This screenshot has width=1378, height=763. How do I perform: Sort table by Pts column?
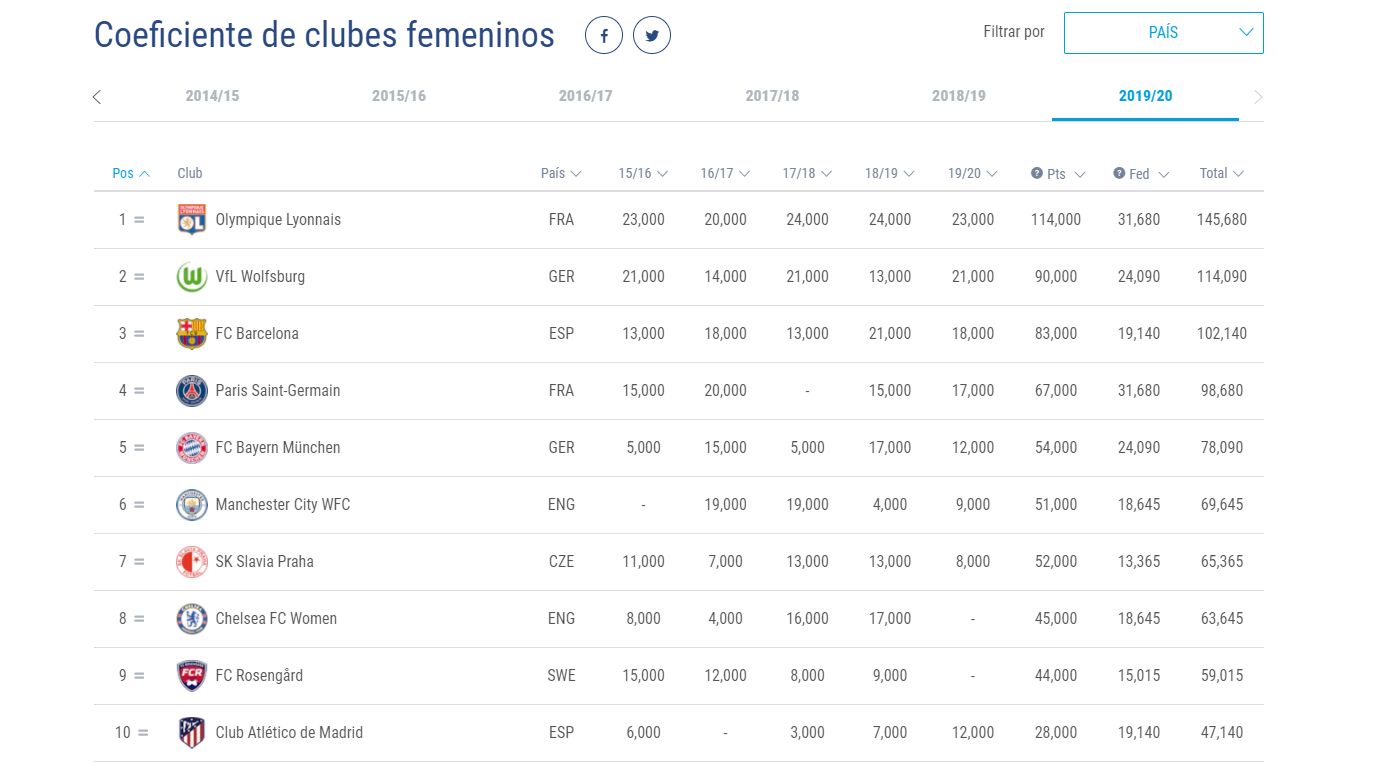click(x=1066, y=173)
